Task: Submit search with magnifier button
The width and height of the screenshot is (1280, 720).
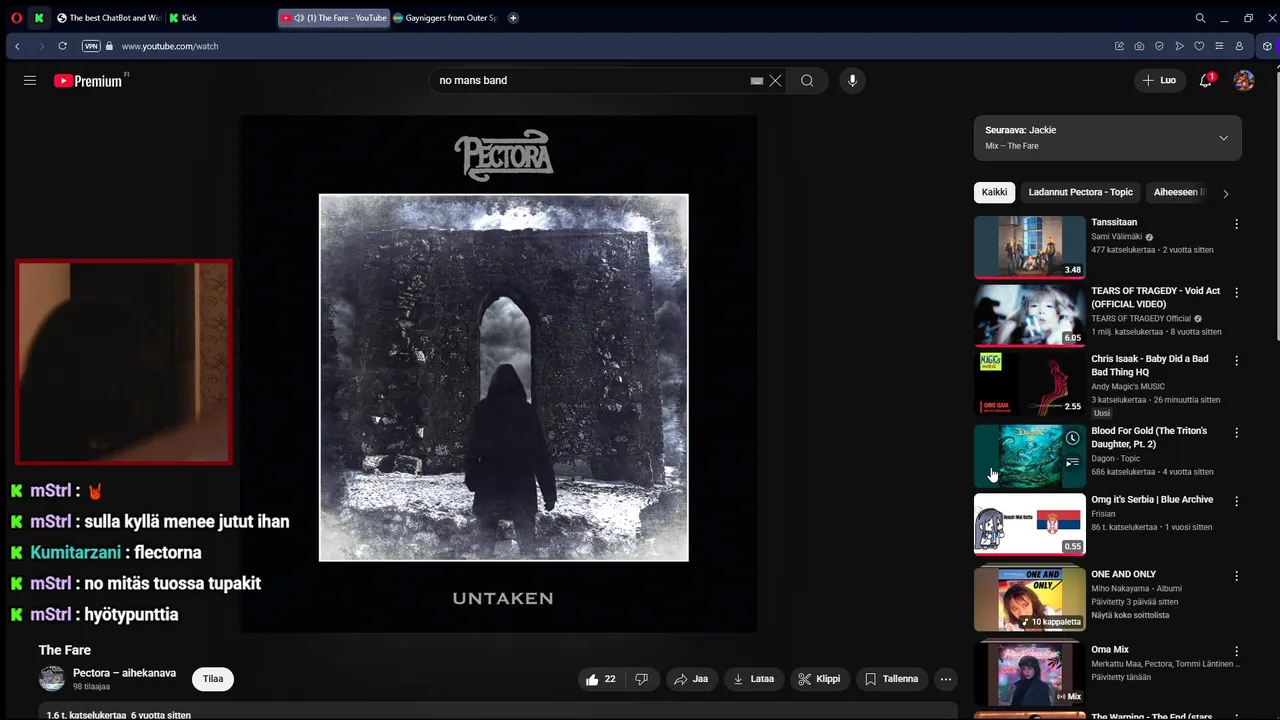Action: [x=807, y=81]
